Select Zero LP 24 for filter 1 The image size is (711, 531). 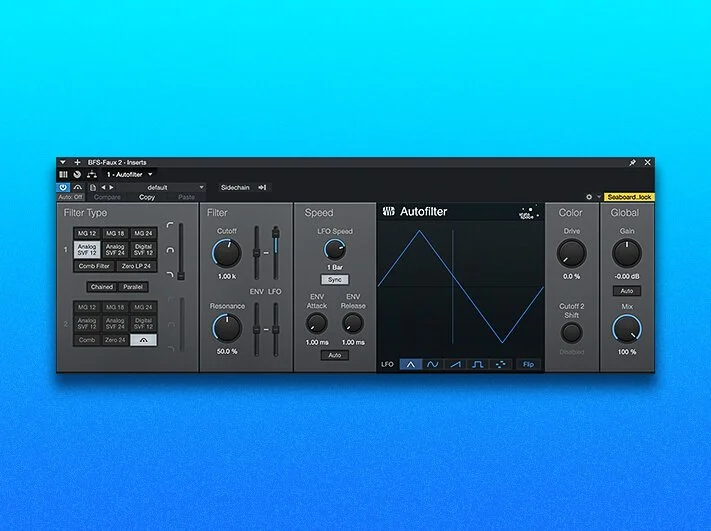[136, 266]
